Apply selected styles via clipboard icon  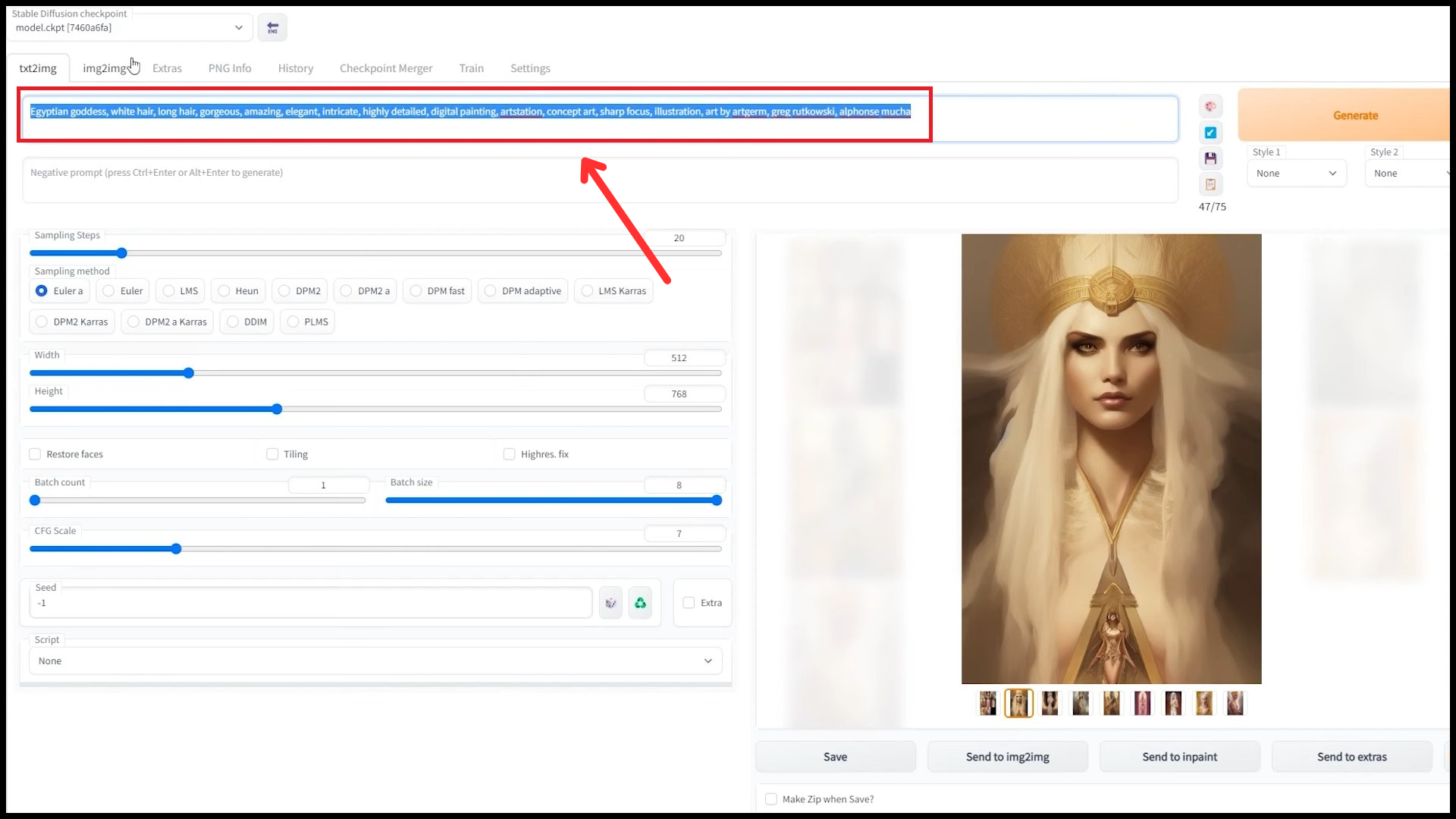pos(1211,184)
